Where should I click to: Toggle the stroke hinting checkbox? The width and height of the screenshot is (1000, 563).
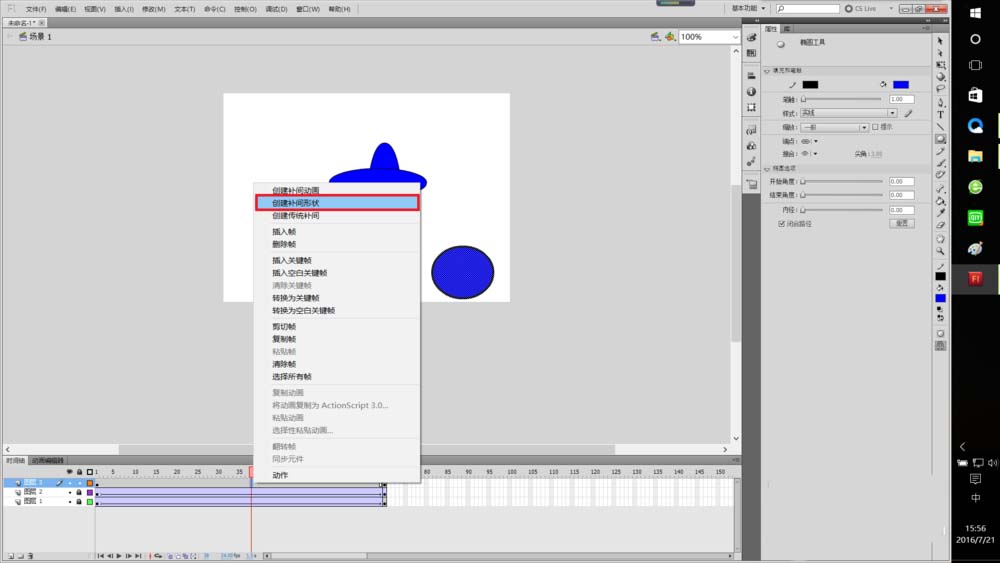click(x=875, y=127)
